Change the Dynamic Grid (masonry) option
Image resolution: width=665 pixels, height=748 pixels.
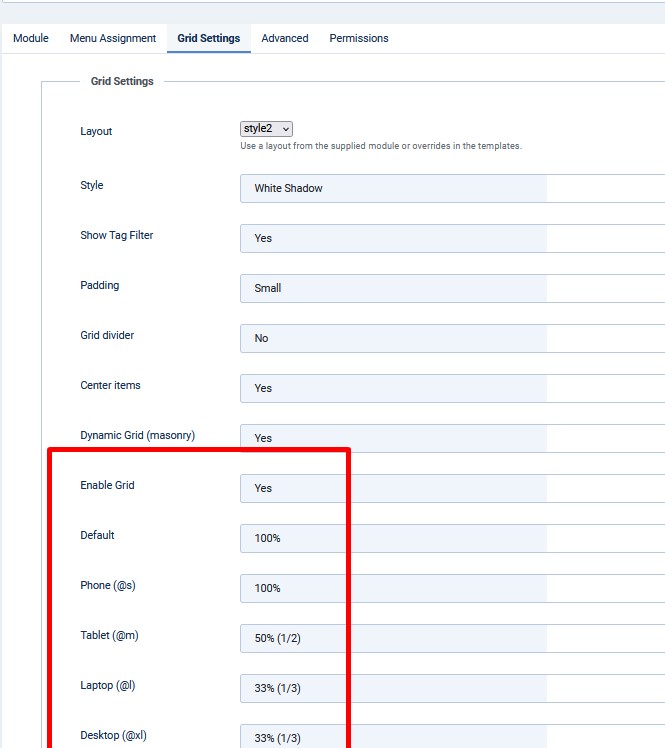tap(452, 438)
